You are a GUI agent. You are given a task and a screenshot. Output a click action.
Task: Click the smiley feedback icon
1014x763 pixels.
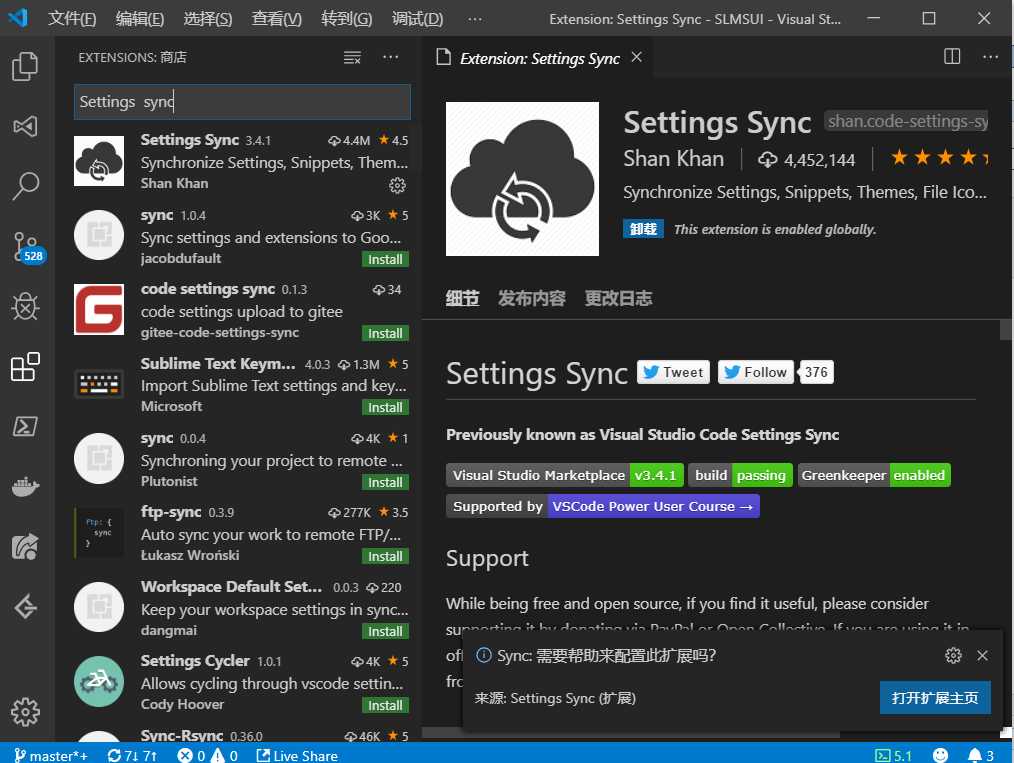[940, 755]
